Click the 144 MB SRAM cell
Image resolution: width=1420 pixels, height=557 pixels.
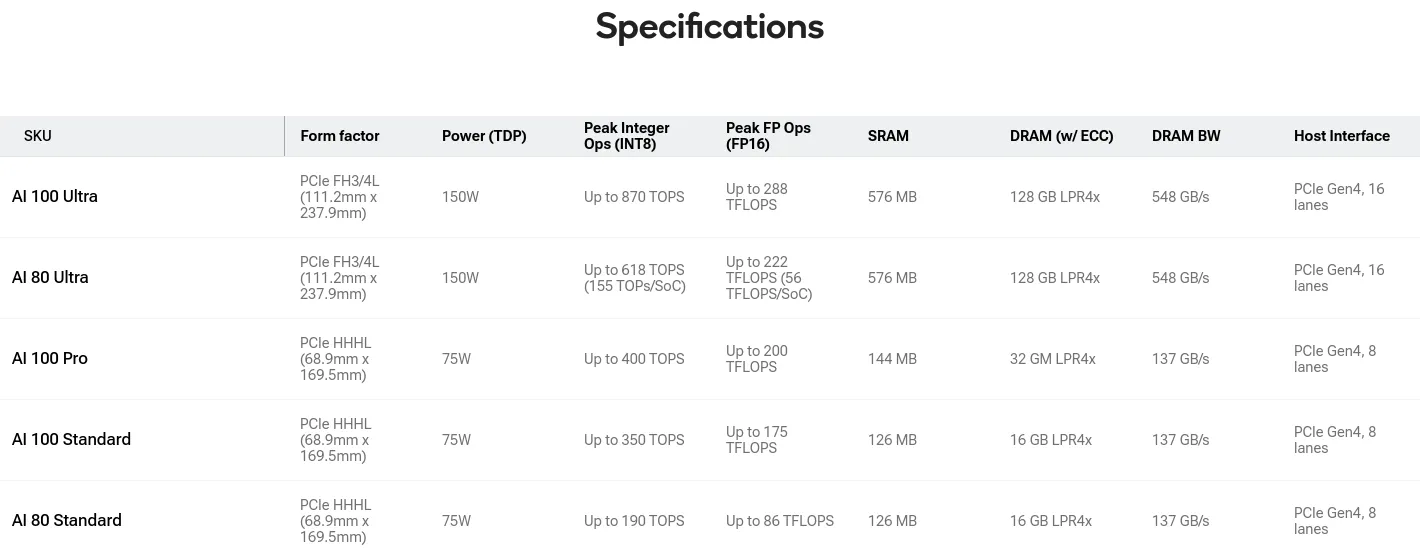(892, 359)
